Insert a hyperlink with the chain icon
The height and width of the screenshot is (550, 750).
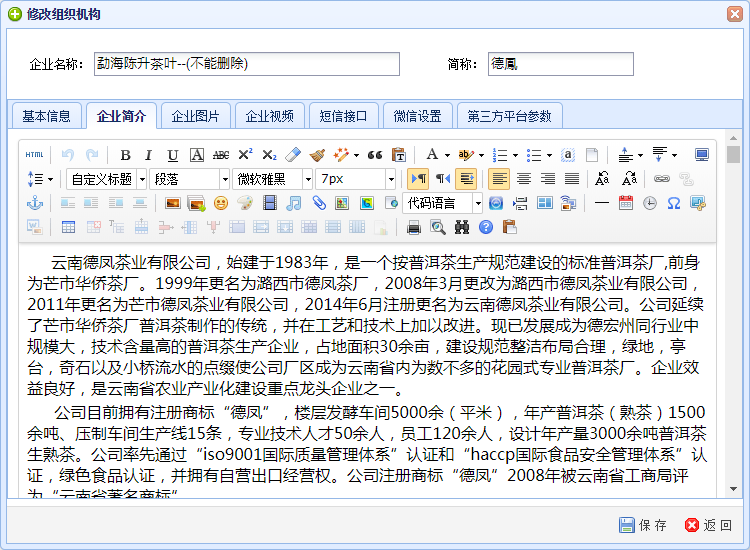coord(662,179)
